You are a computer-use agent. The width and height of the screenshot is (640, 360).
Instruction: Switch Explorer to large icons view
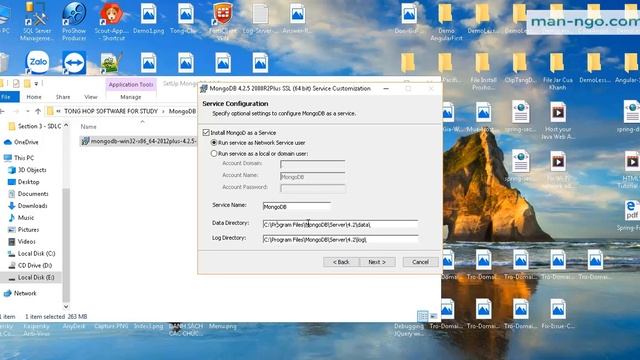[433, 316]
